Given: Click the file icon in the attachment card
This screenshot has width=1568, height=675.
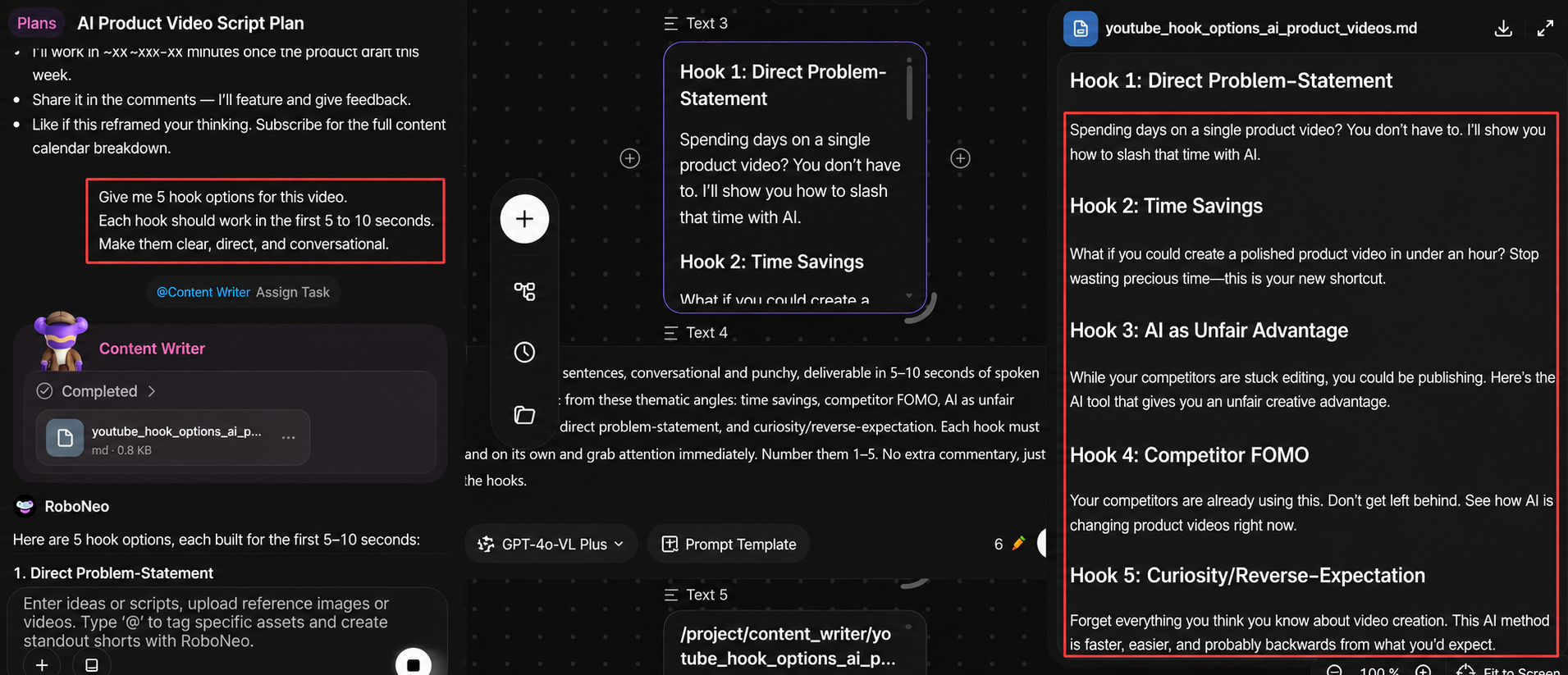Looking at the screenshot, I should 65,438.
